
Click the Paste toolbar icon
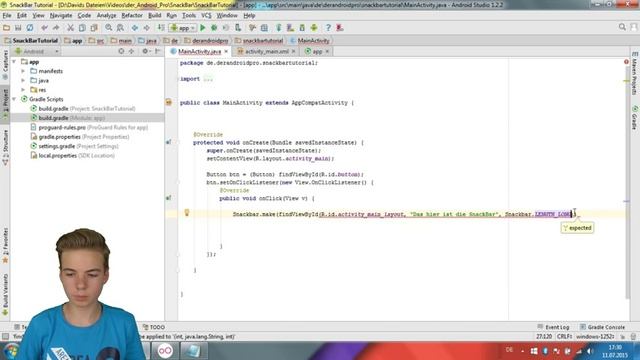click(x=94, y=28)
